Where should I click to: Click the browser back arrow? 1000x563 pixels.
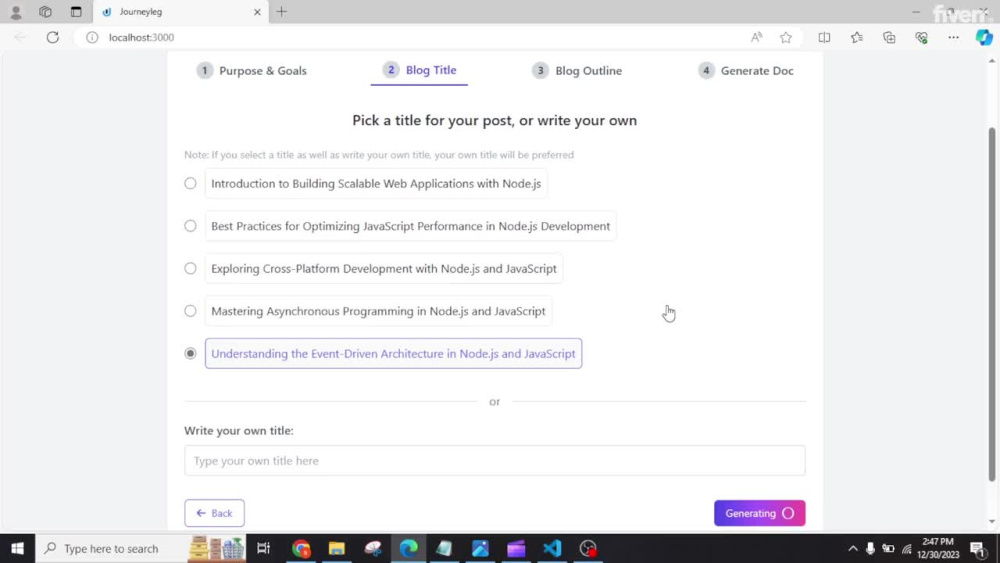coord(20,38)
